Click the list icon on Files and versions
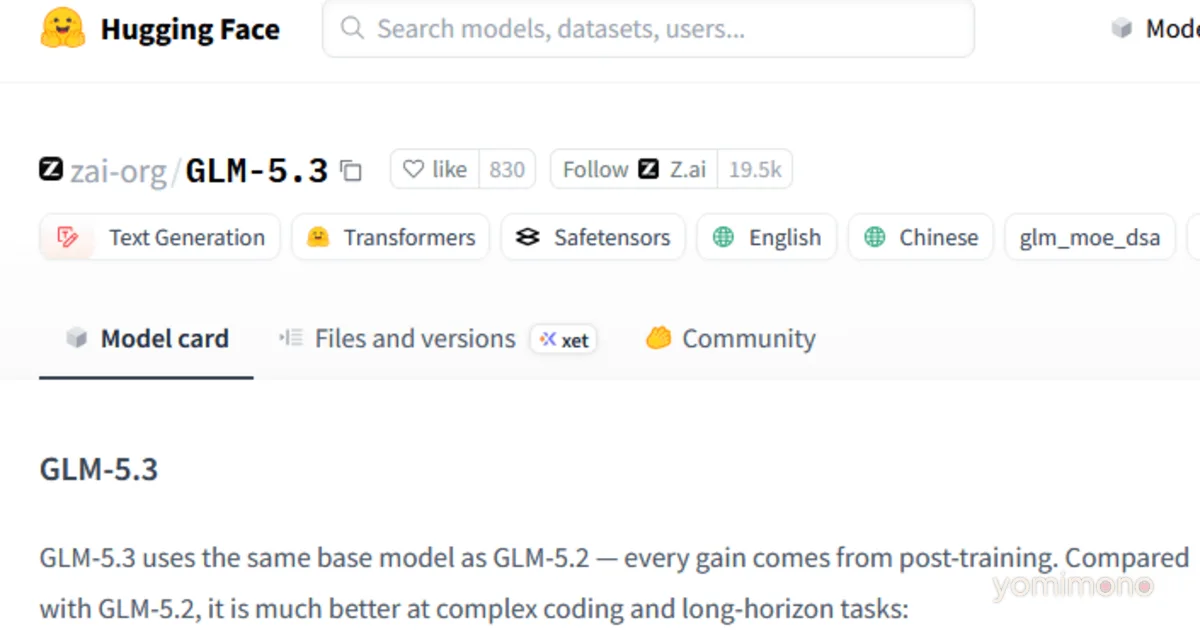1200x630 pixels. coord(291,338)
